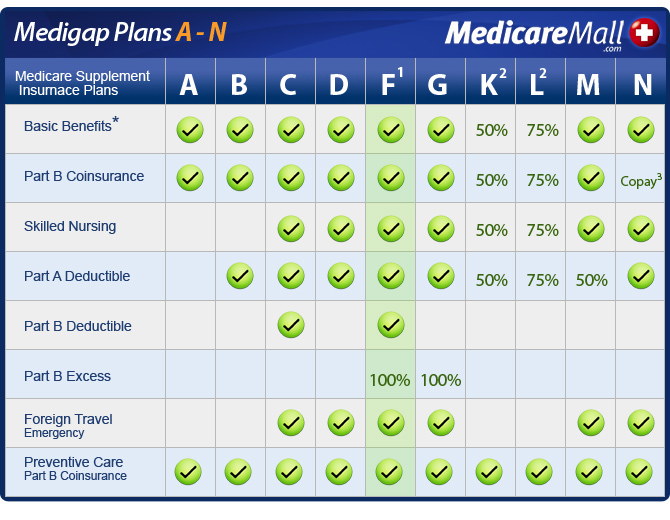Select the Plan F column header
Image resolution: width=670 pixels, height=520 pixels.
[391, 83]
